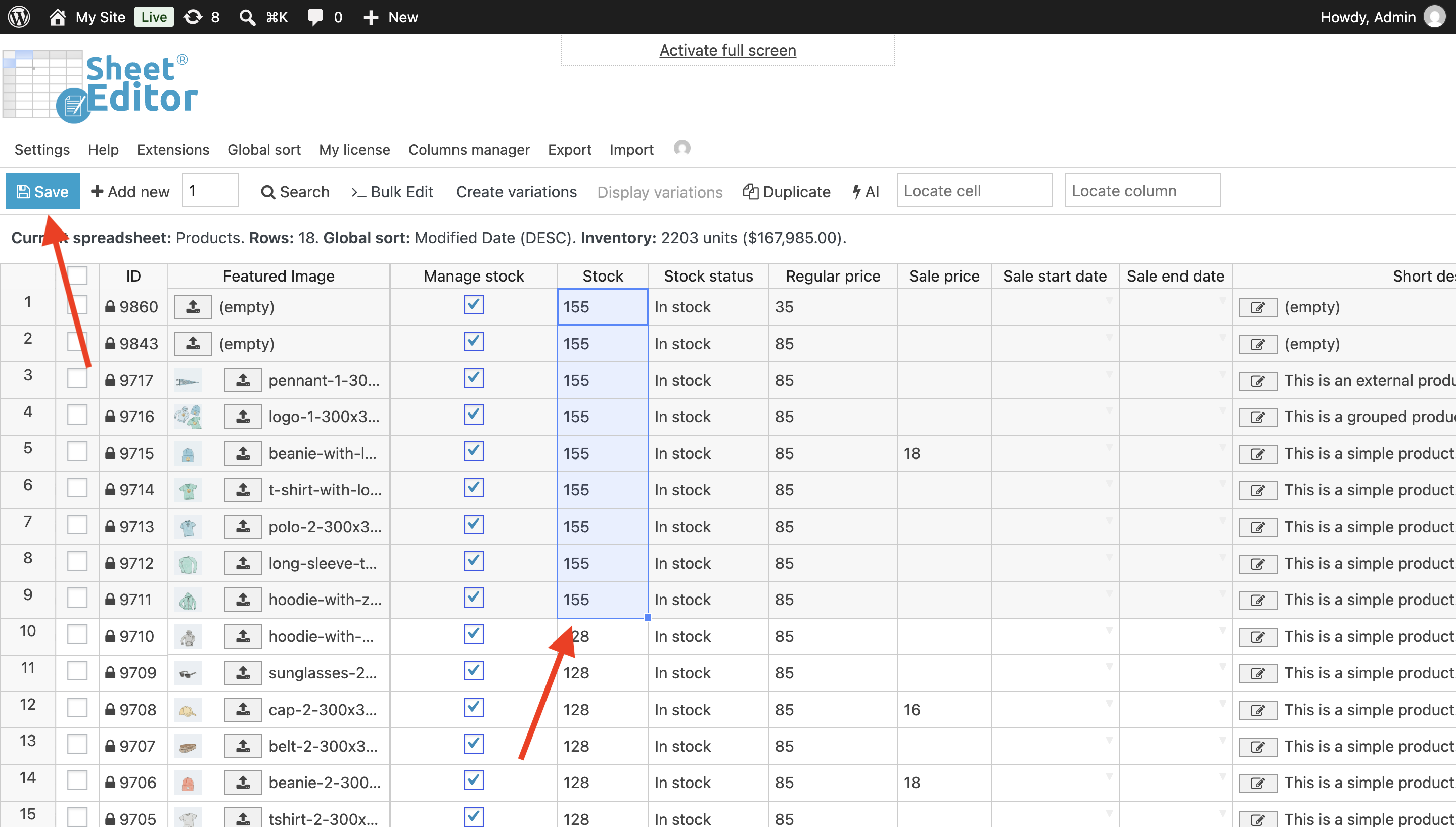Click the Bulk Edit button

pyautogui.click(x=392, y=192)
